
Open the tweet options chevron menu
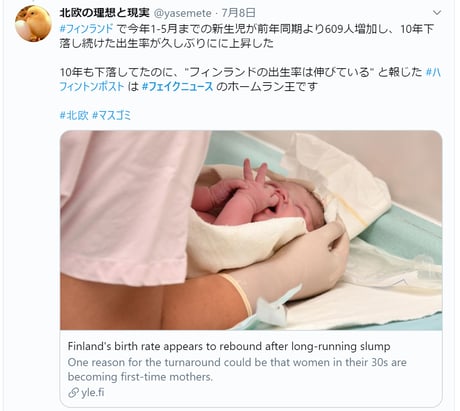pyautogui.click(x=437, y=13)
